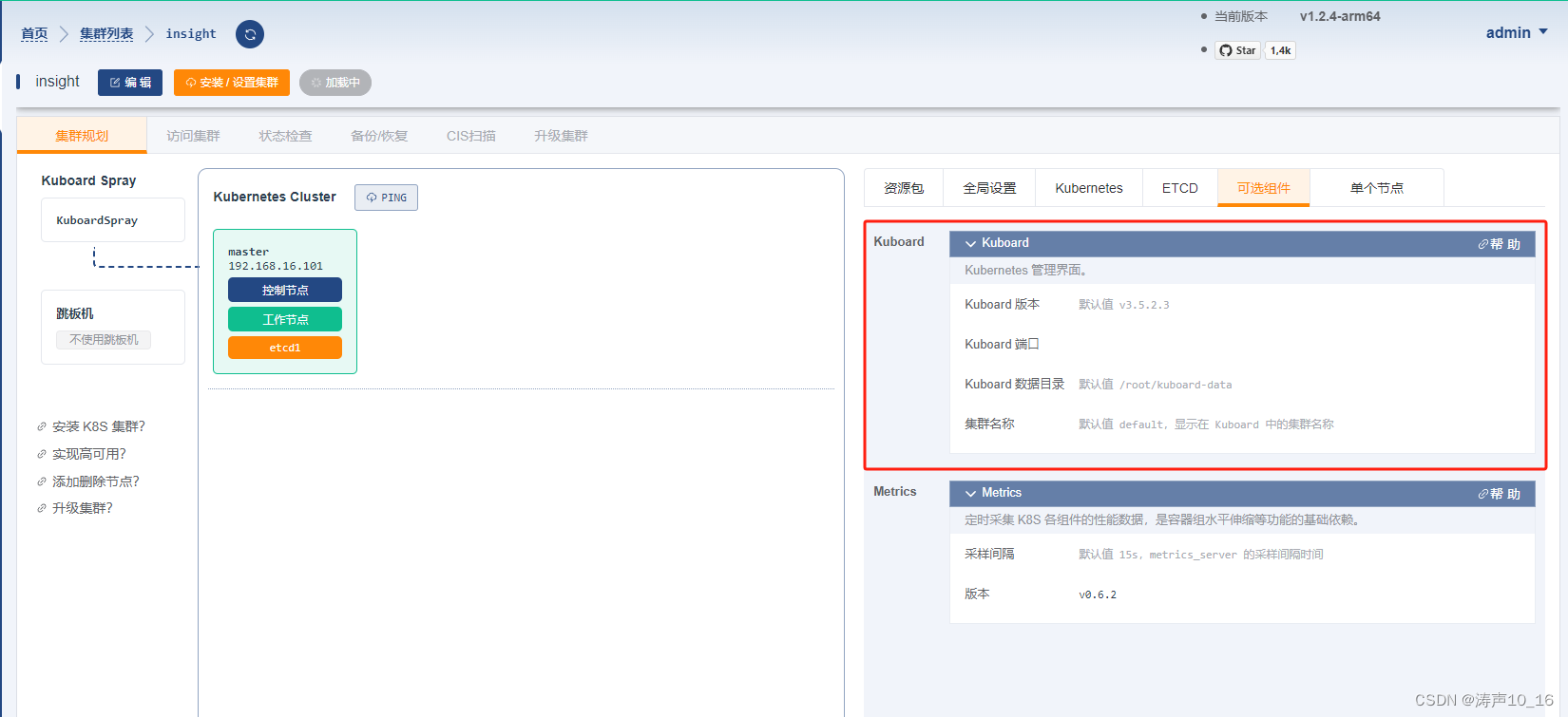Screen dimensions: 1568x717
Task: Collapse the Metrics section chevron
Action: point(970,493)
